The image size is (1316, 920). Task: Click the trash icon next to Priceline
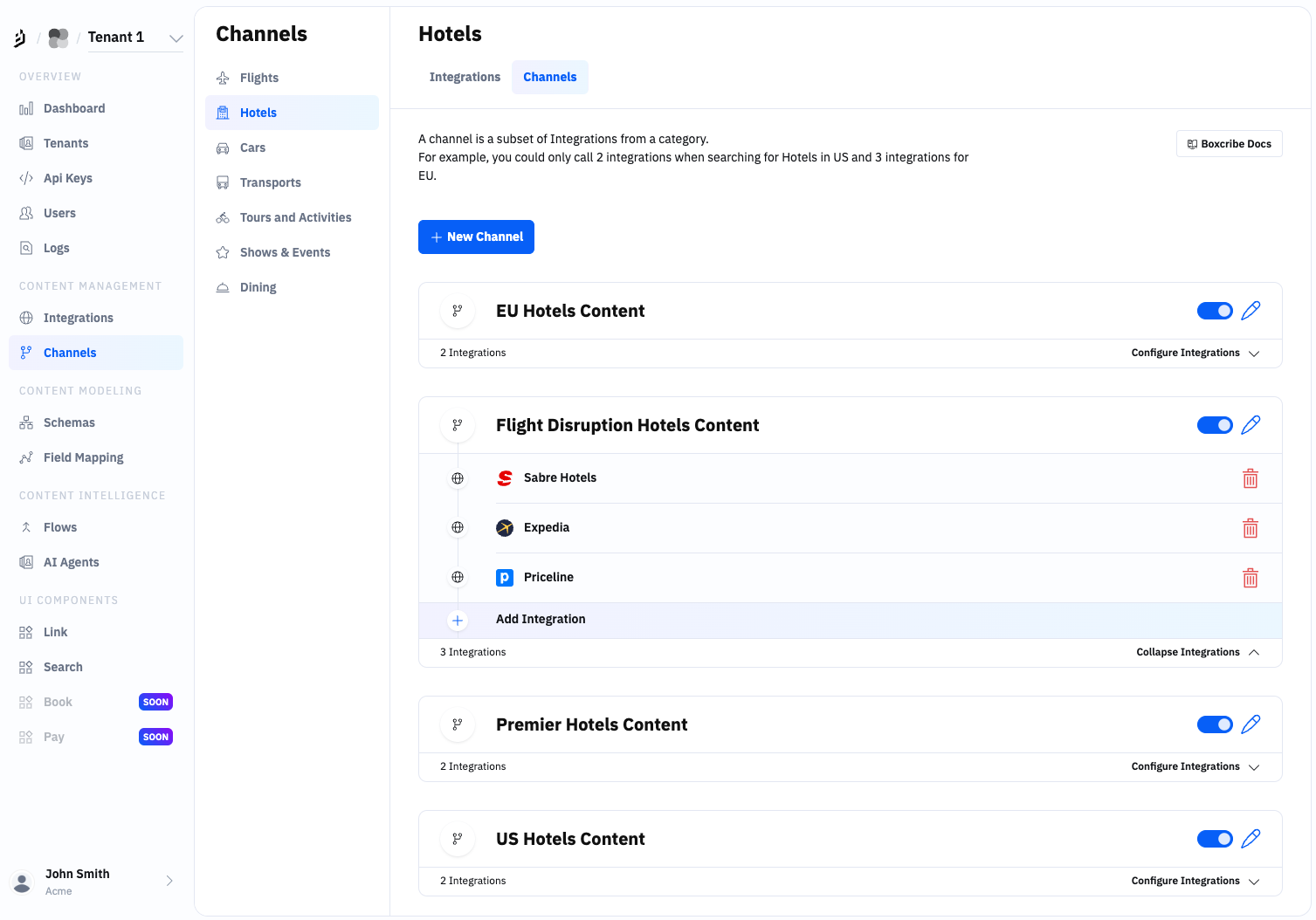pyautogui.click(x=1251, y=578)
